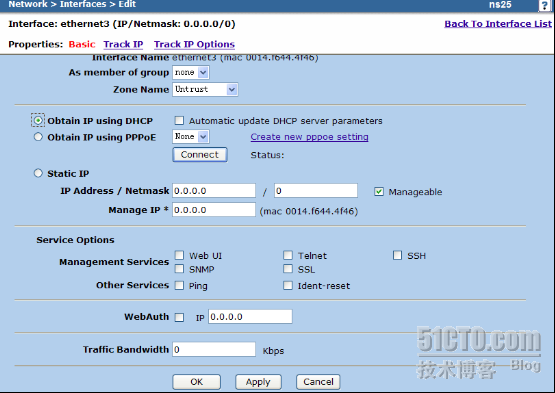Select Obtain IP using DHCP radio button
The image size is (555, 393).
(38, 120)
